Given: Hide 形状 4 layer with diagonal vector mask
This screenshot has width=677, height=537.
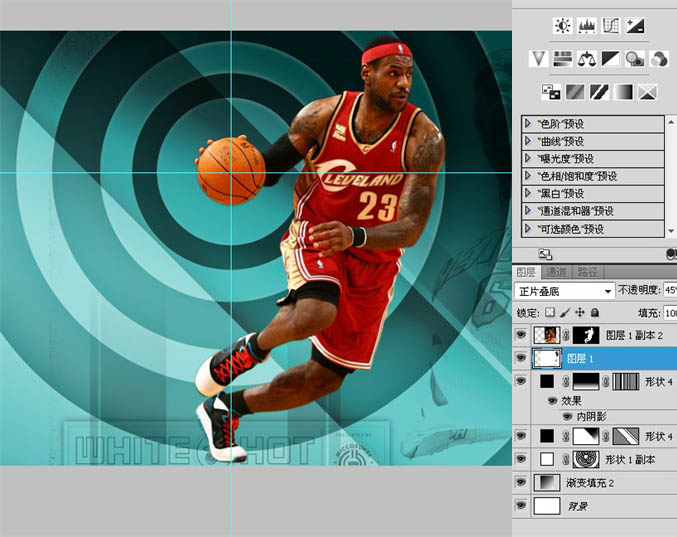Looking at the screenshot, I should click(x=521, y=436).
